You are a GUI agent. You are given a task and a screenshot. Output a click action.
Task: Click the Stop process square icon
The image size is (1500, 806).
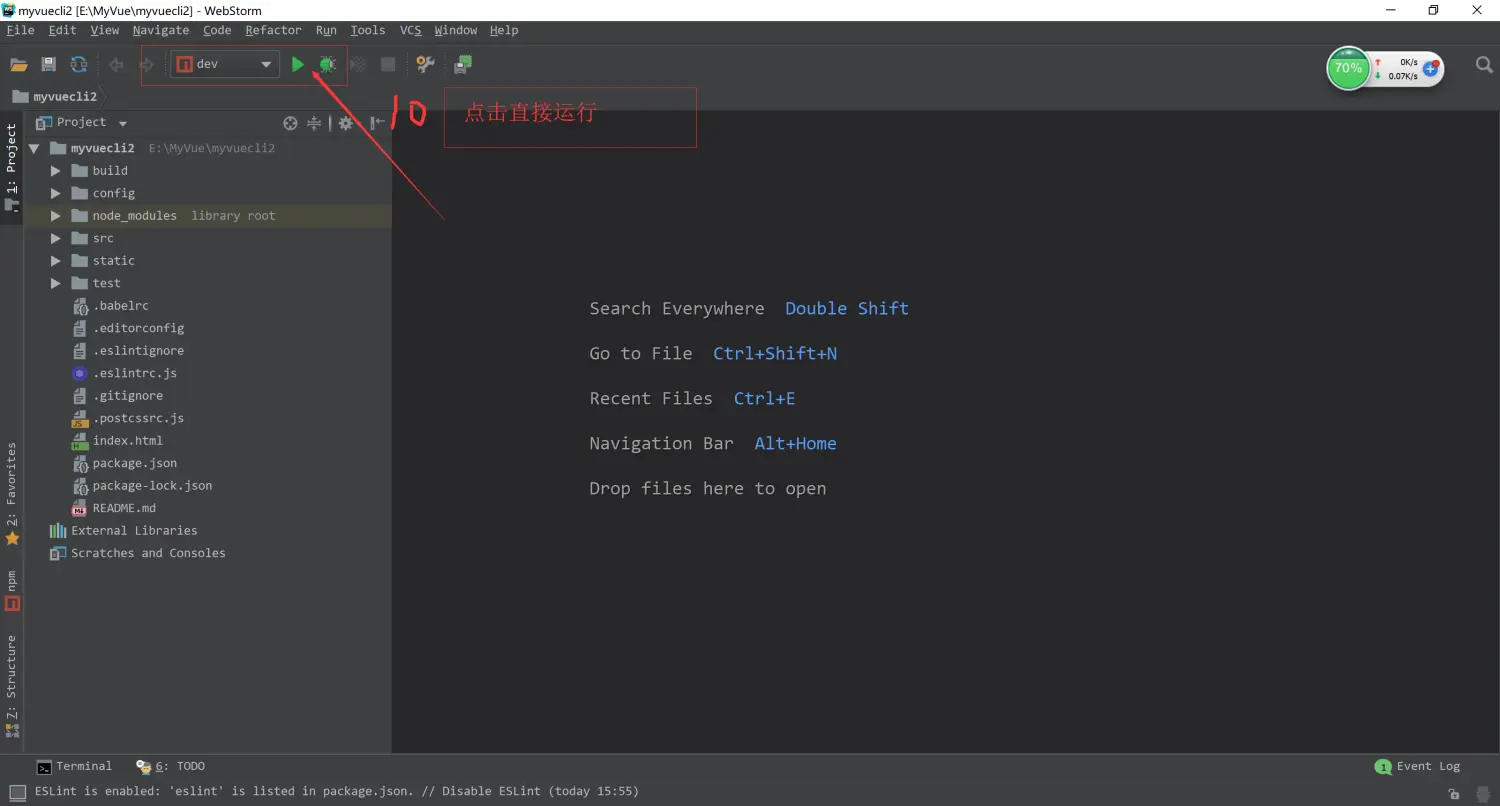click(x=388, y=64)
